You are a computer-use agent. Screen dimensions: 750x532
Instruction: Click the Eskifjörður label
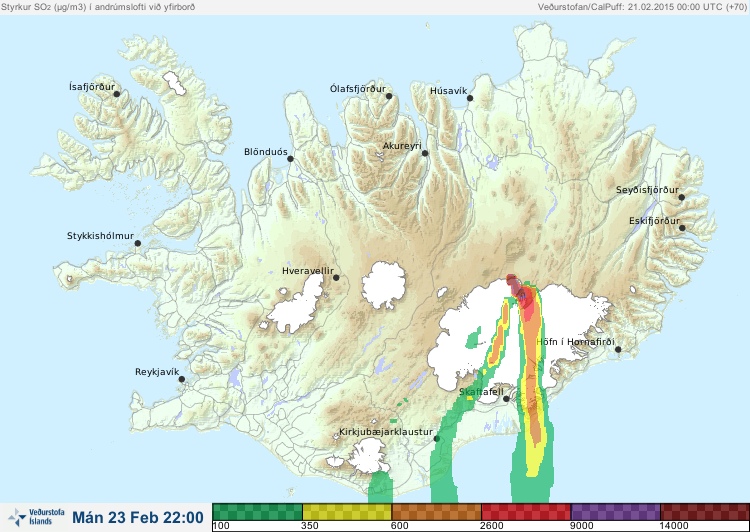(x=654, y=221)
